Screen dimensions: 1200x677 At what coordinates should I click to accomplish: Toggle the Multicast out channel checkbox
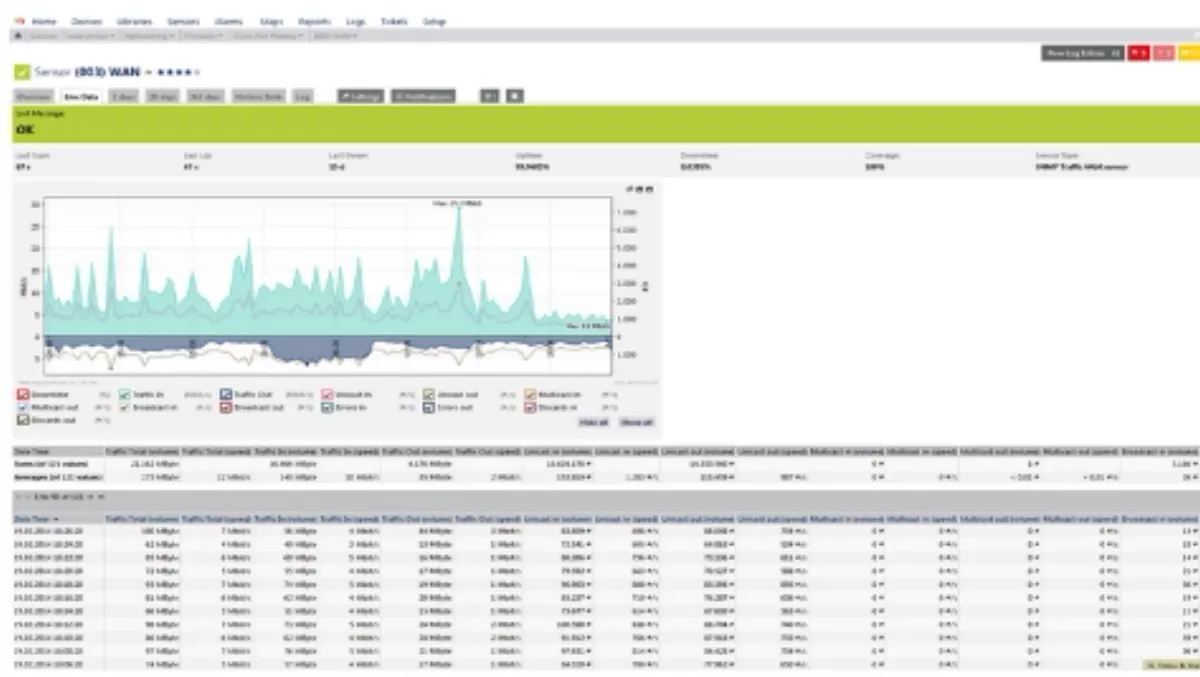pyautogui.click(x=22, y=408)
